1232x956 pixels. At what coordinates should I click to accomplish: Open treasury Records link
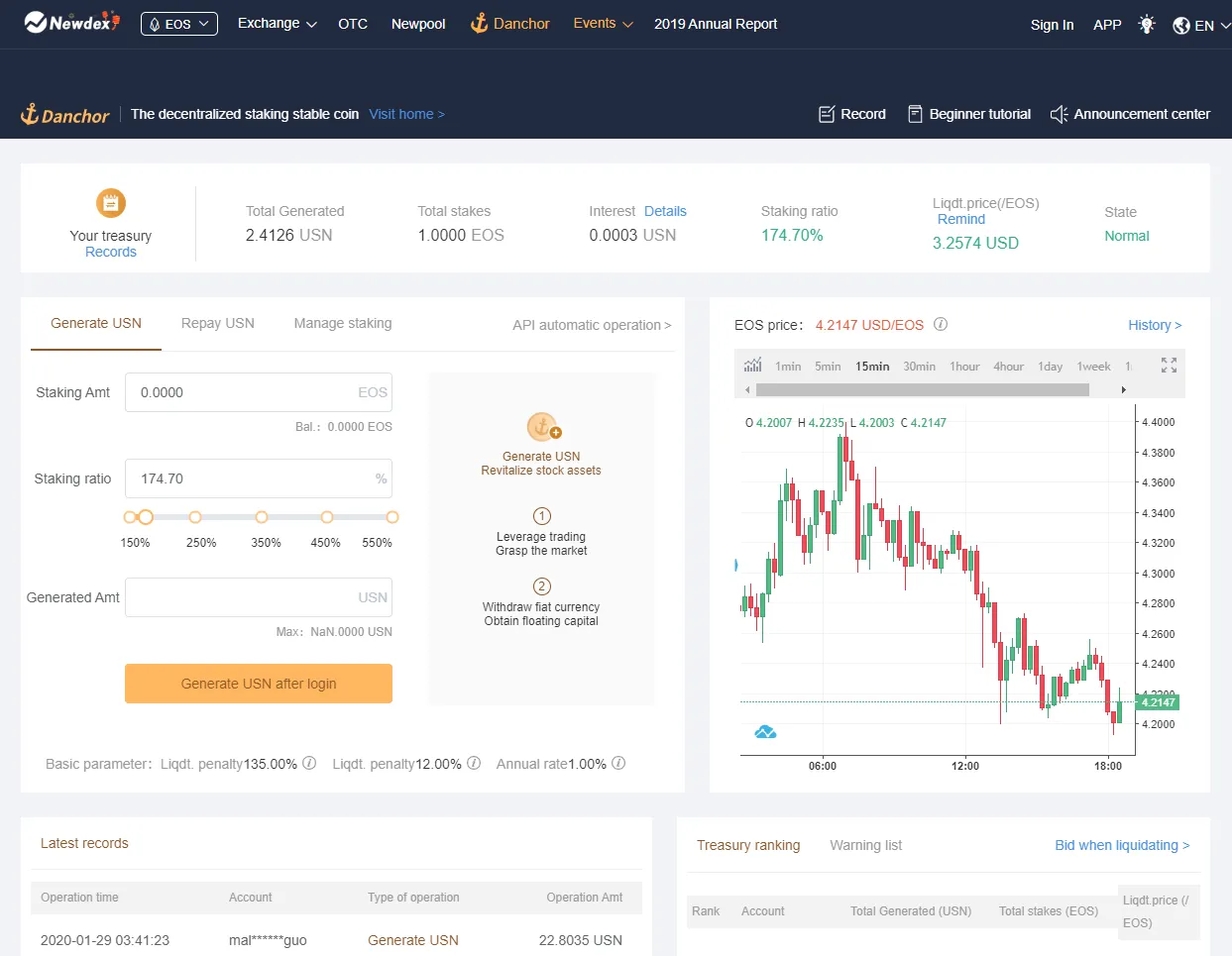point(111,252)
